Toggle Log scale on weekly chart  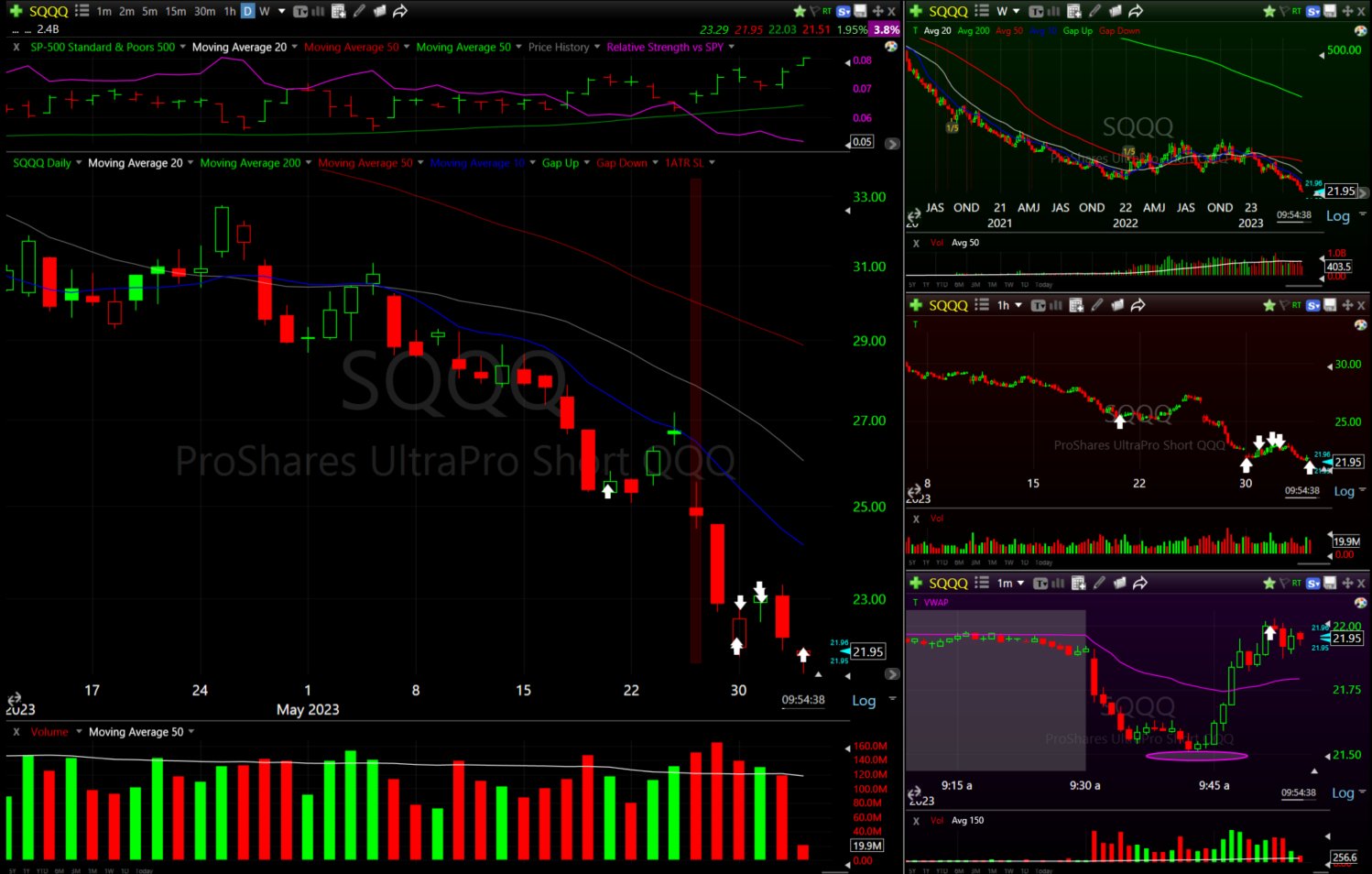[1337, 216]
